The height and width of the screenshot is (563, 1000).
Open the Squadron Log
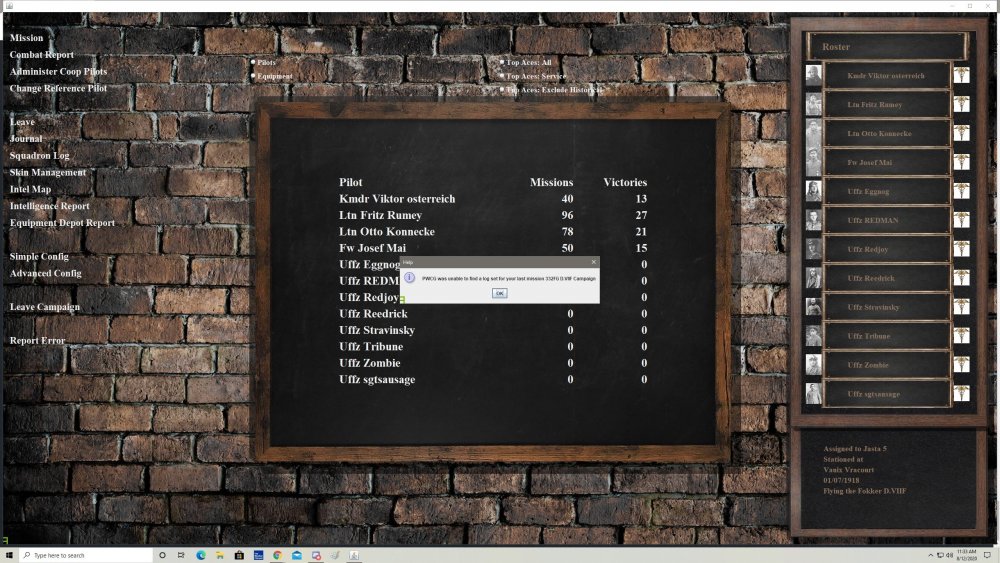click(x=40, y=156)
